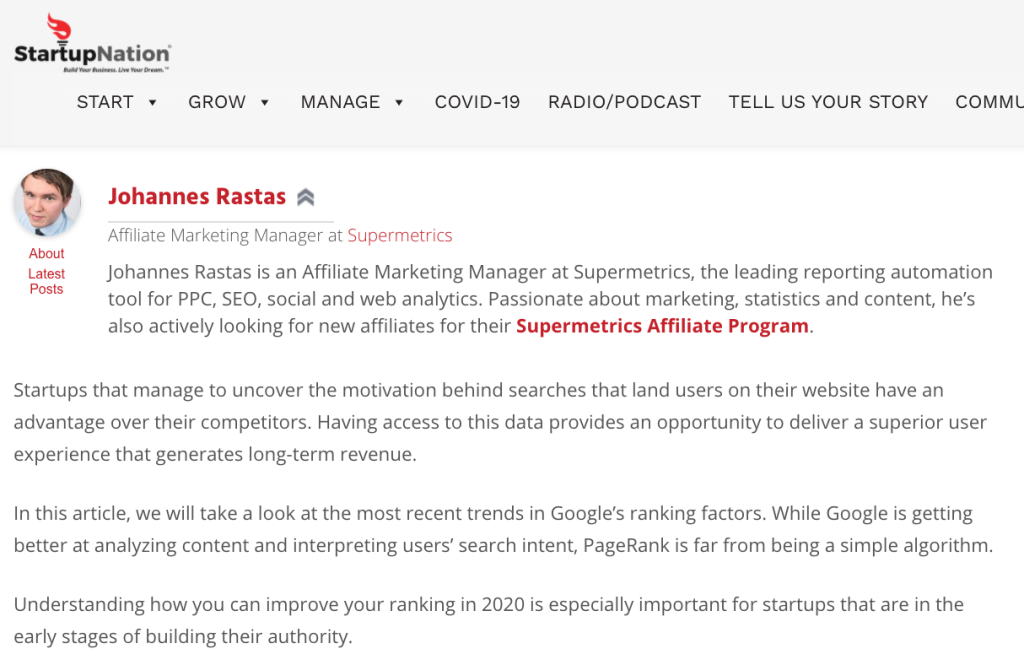Expand the START menu dropdown arrow
Image resolution: width=1024 pixels, height=665 pixels.
[152, 103]
